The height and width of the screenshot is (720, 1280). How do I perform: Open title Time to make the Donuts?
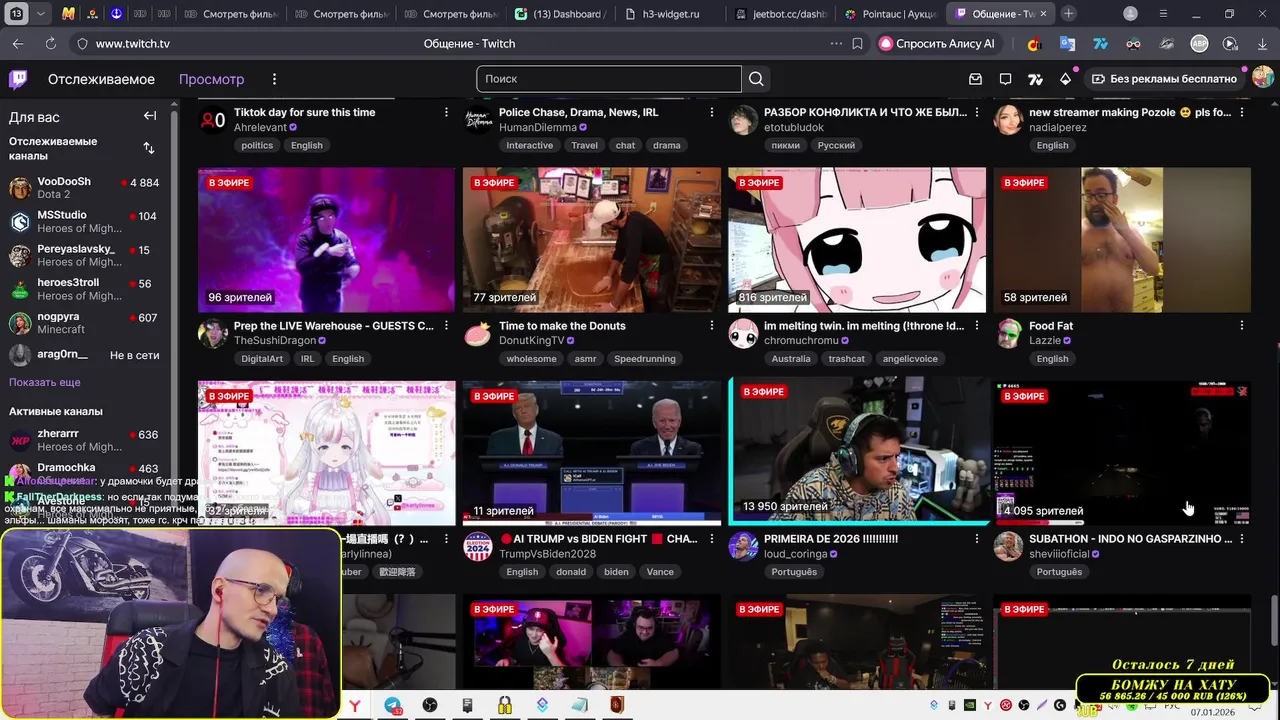coord(562,326)
